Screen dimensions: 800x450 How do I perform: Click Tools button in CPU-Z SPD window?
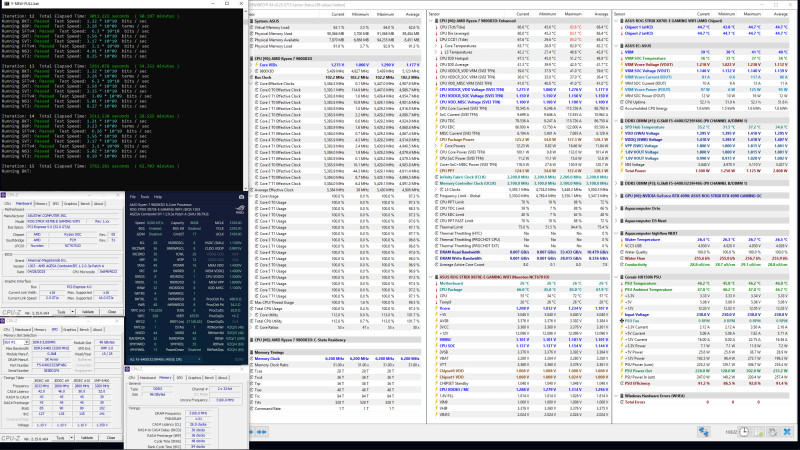point(61,438)
